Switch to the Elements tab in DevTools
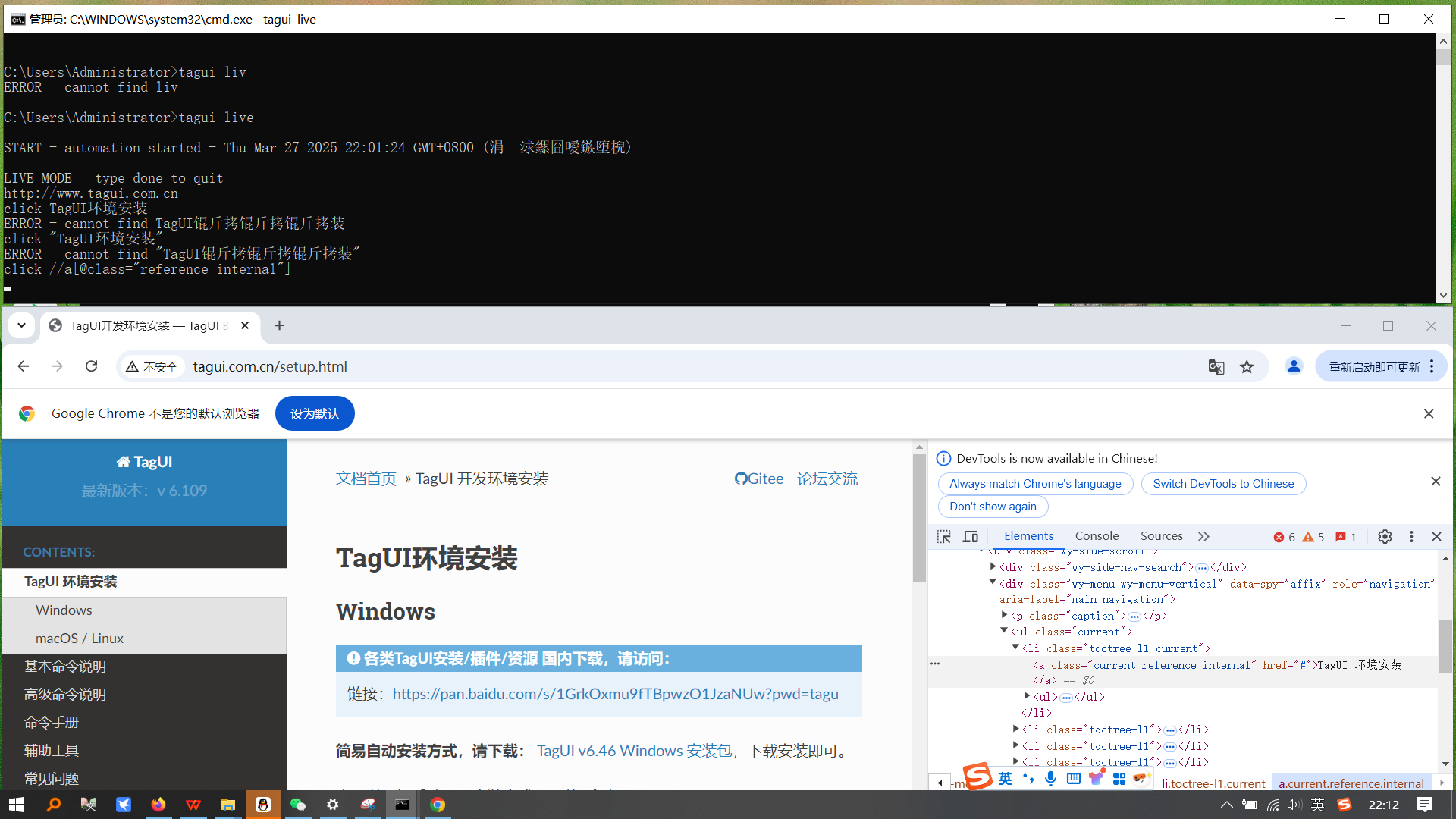 [x=1028, y=536]
